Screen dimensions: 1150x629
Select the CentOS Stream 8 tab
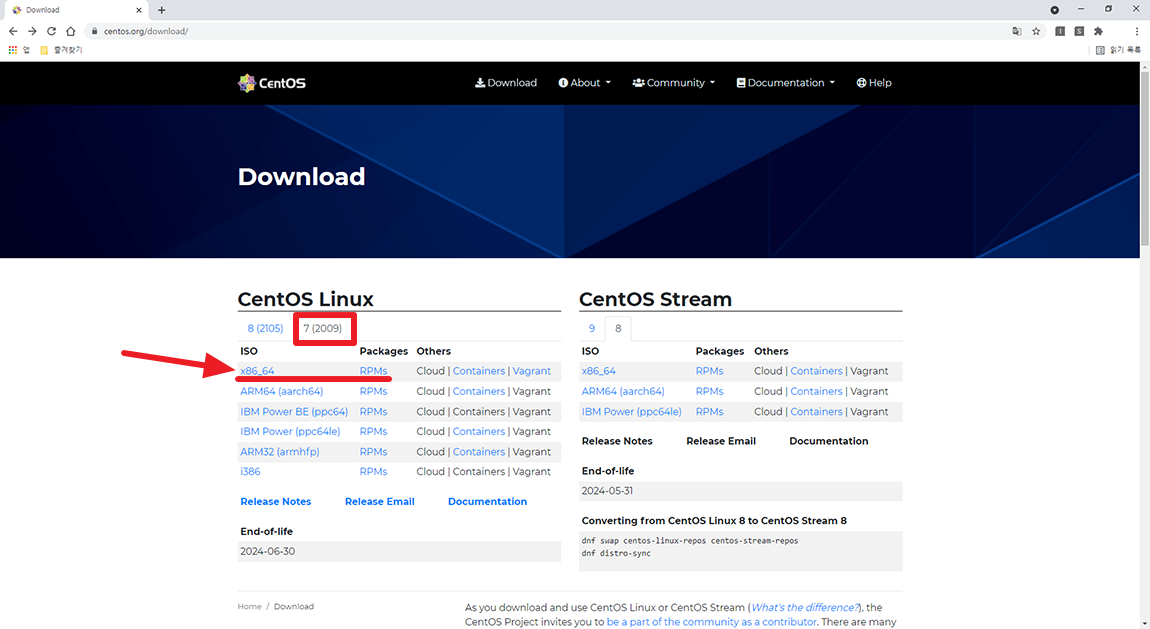[618, 328]
